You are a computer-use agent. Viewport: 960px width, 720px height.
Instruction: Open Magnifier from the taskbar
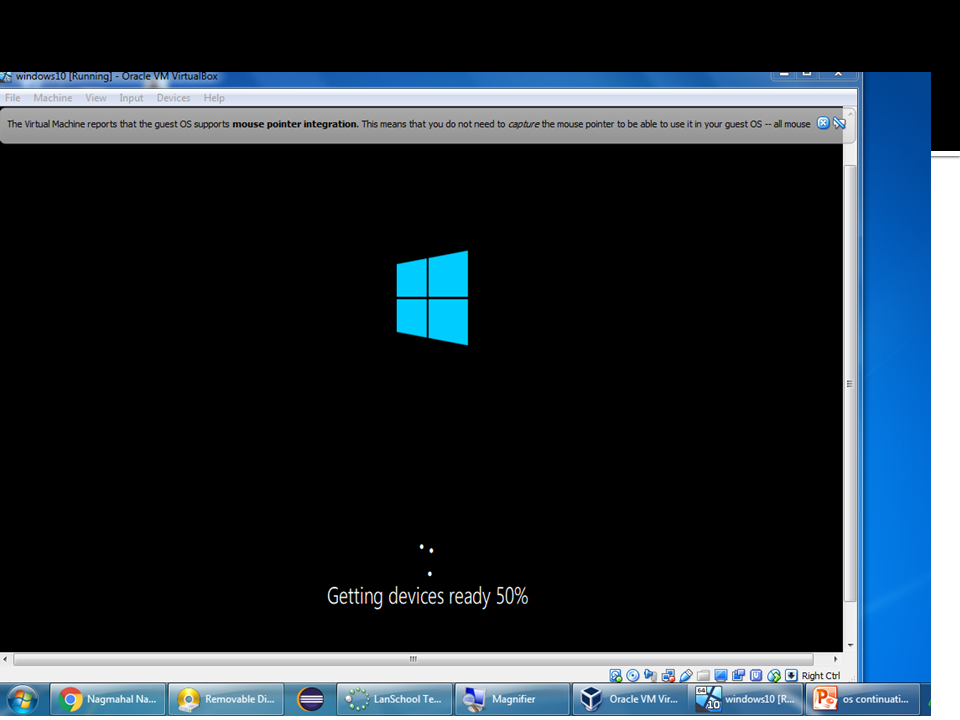(511, 699)
